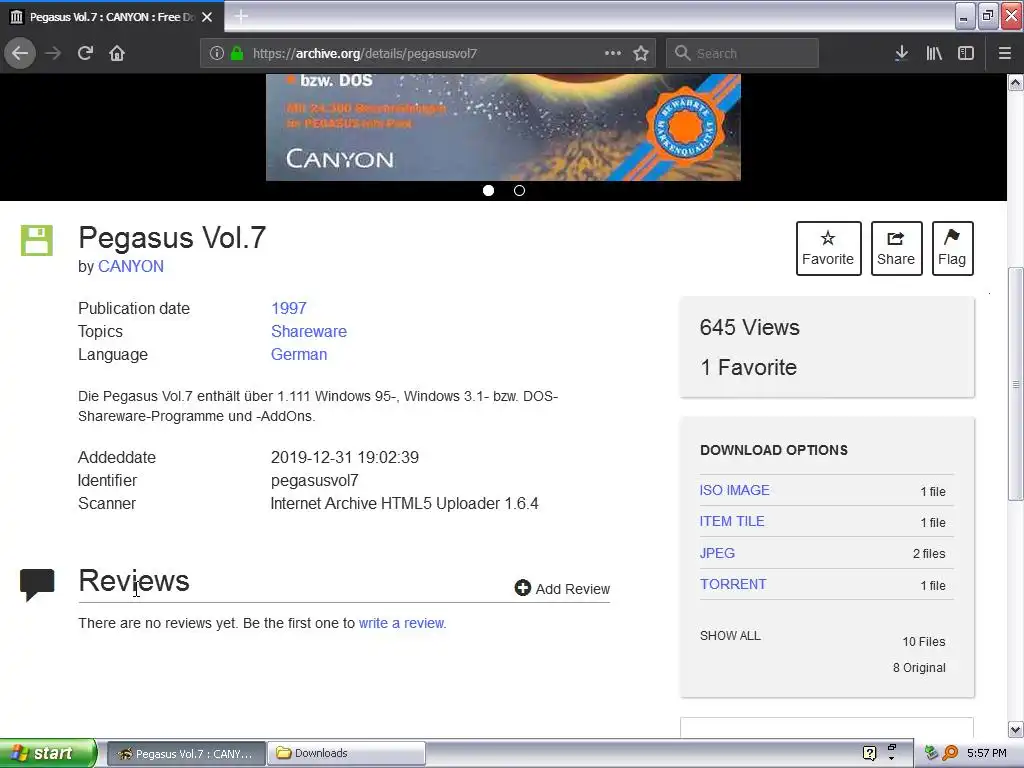Click the Reviews speech bubble icon
This screenshot has height=768, width=1024.
coord(37,584)
